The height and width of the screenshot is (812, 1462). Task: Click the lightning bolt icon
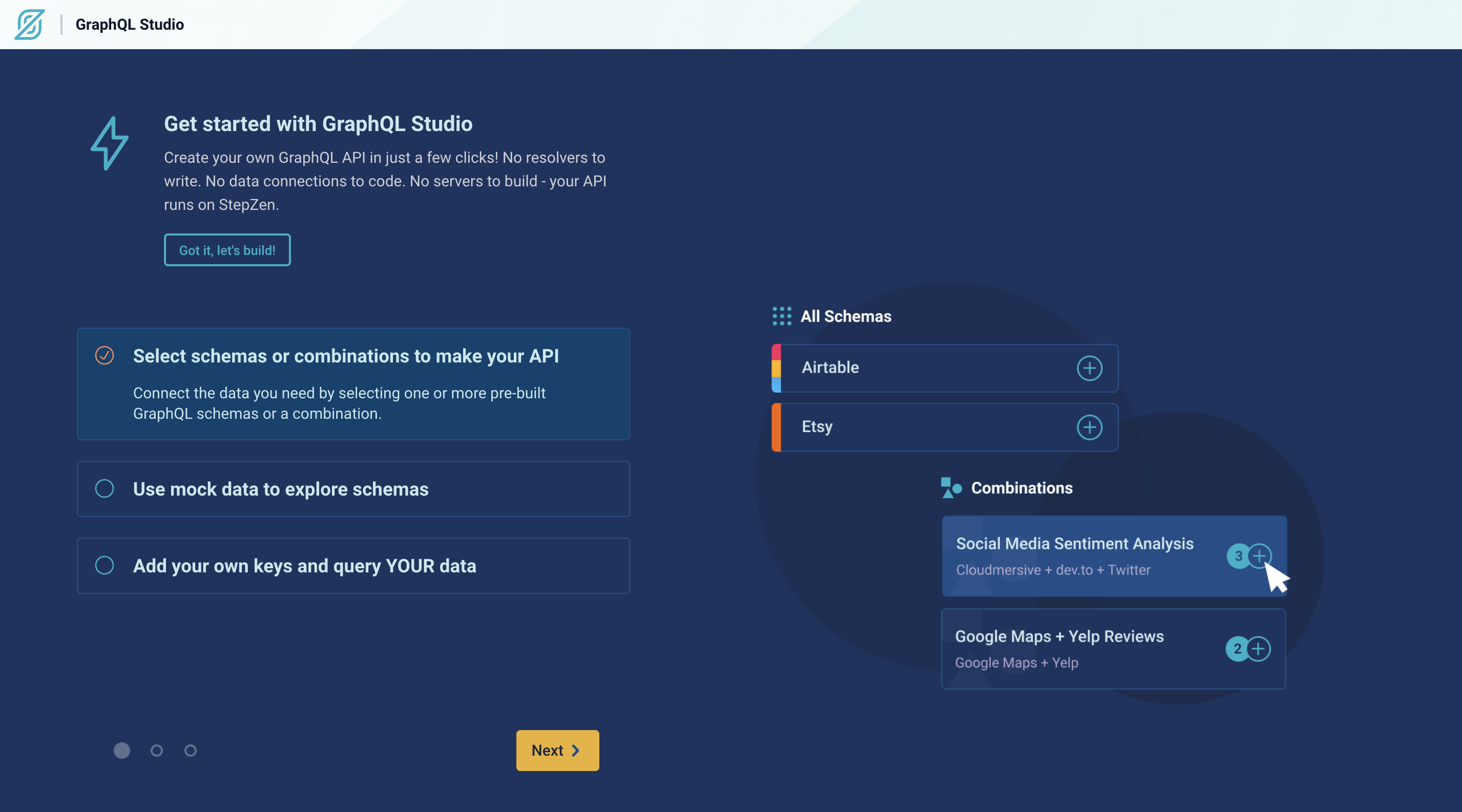click(110, 143)
